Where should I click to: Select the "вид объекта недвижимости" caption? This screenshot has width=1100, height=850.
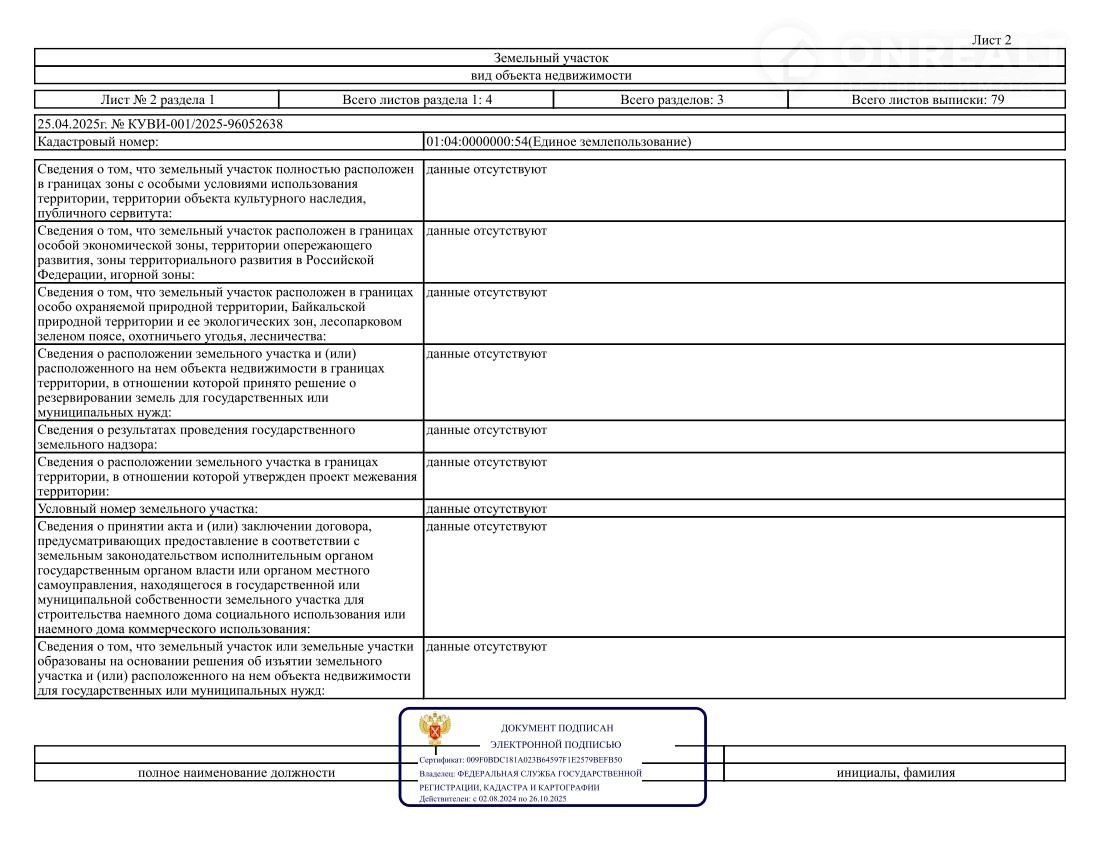tap(550, 75)
